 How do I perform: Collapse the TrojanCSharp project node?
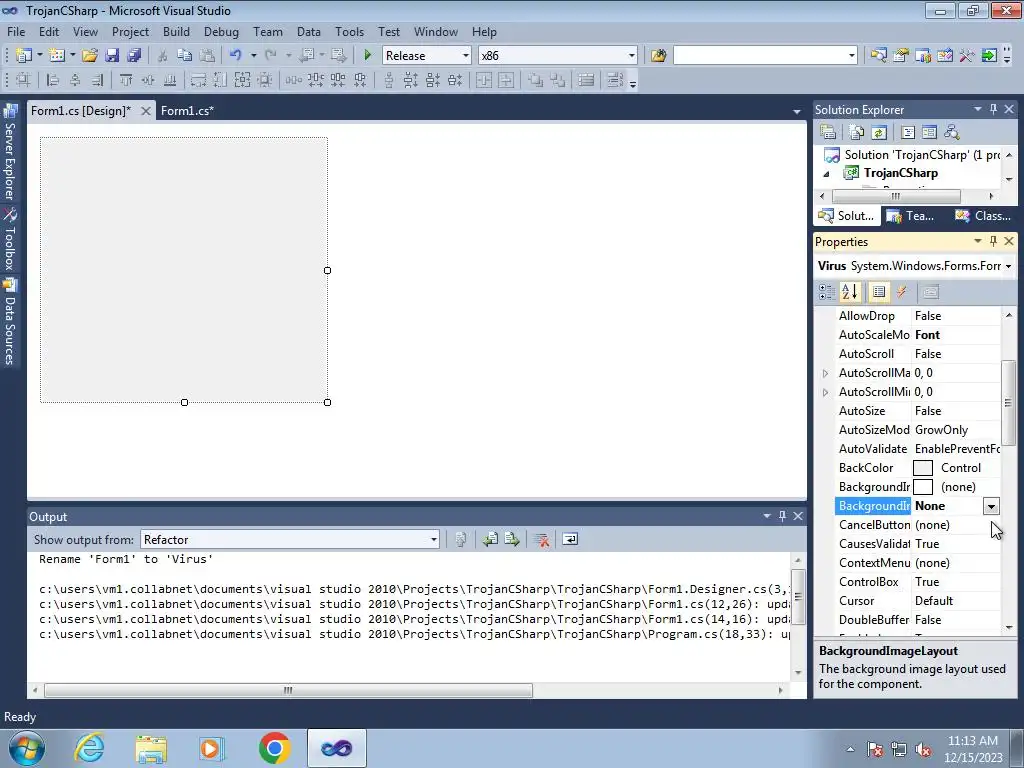[826, 174]
